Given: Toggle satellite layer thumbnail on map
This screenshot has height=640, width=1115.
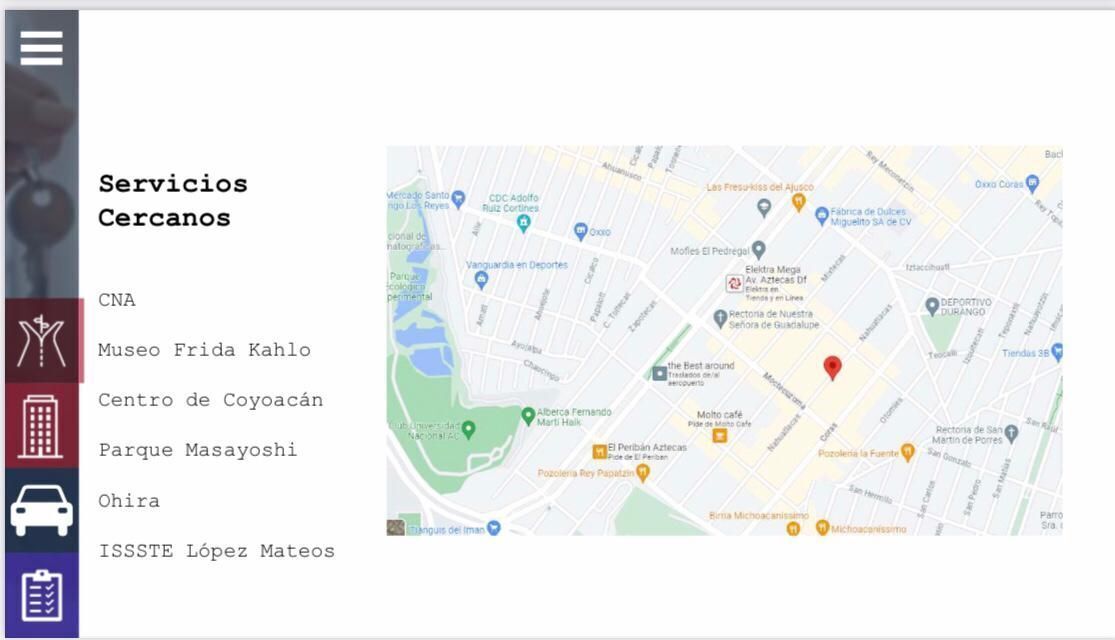Looking at the screenshot, I should click(x=396, y=527).
